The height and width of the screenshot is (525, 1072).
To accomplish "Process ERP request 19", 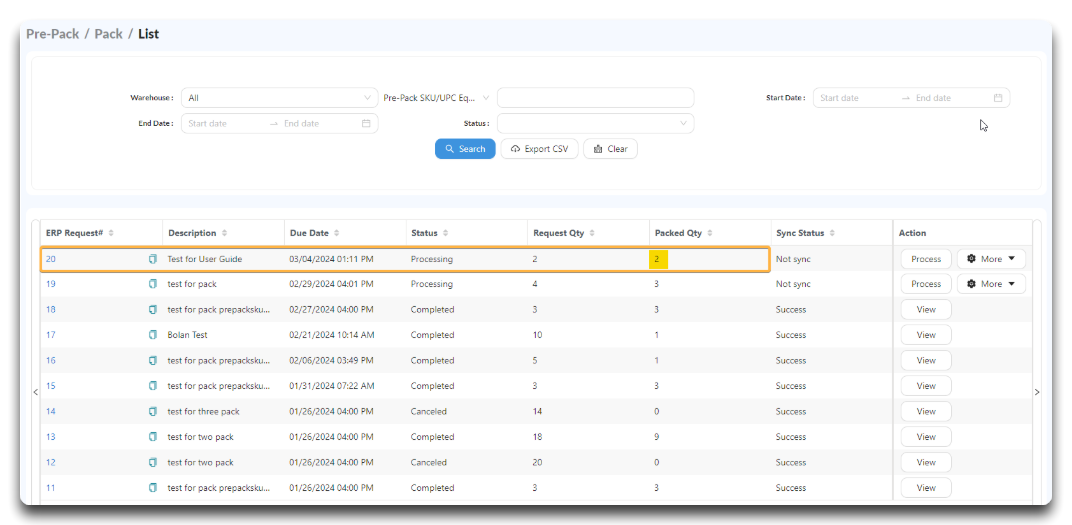I will pyautogui.click(x=926, y=284).
